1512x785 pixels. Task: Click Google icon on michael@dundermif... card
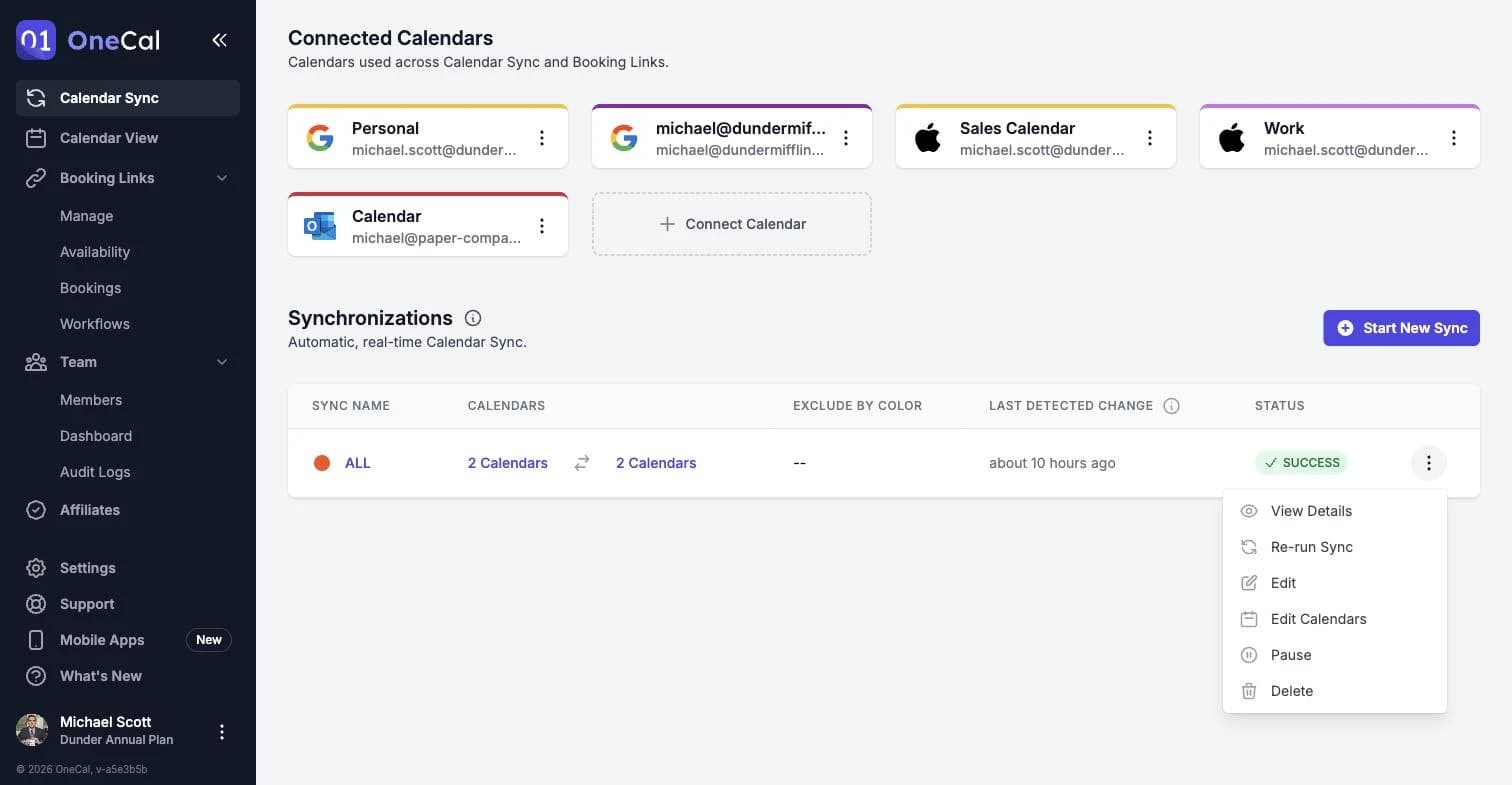[x=624, y=138]
